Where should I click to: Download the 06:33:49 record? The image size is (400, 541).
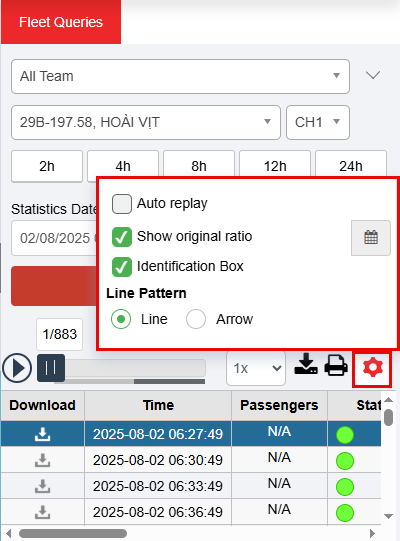42,486
